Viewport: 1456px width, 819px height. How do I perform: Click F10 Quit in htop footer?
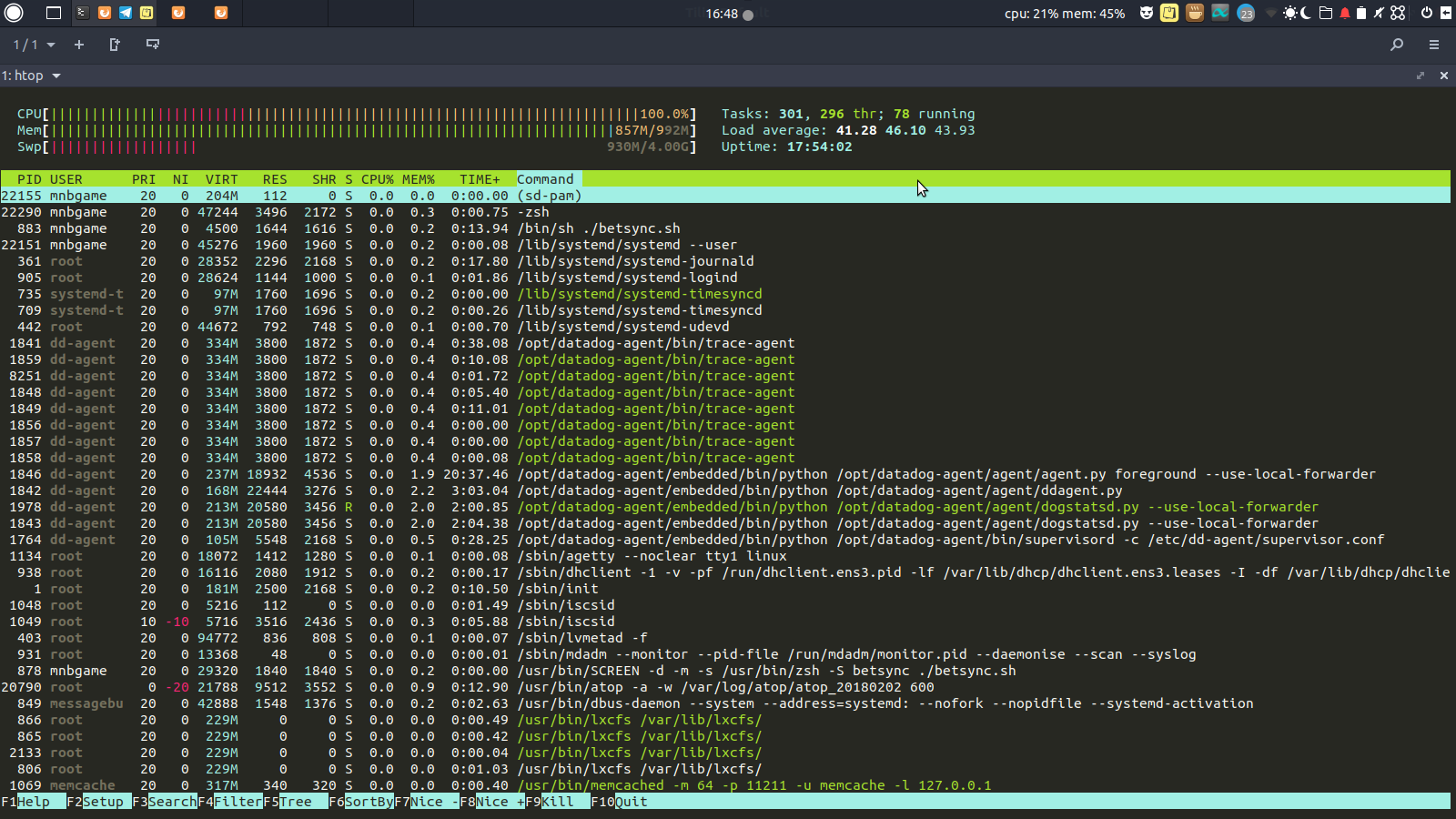620,802
